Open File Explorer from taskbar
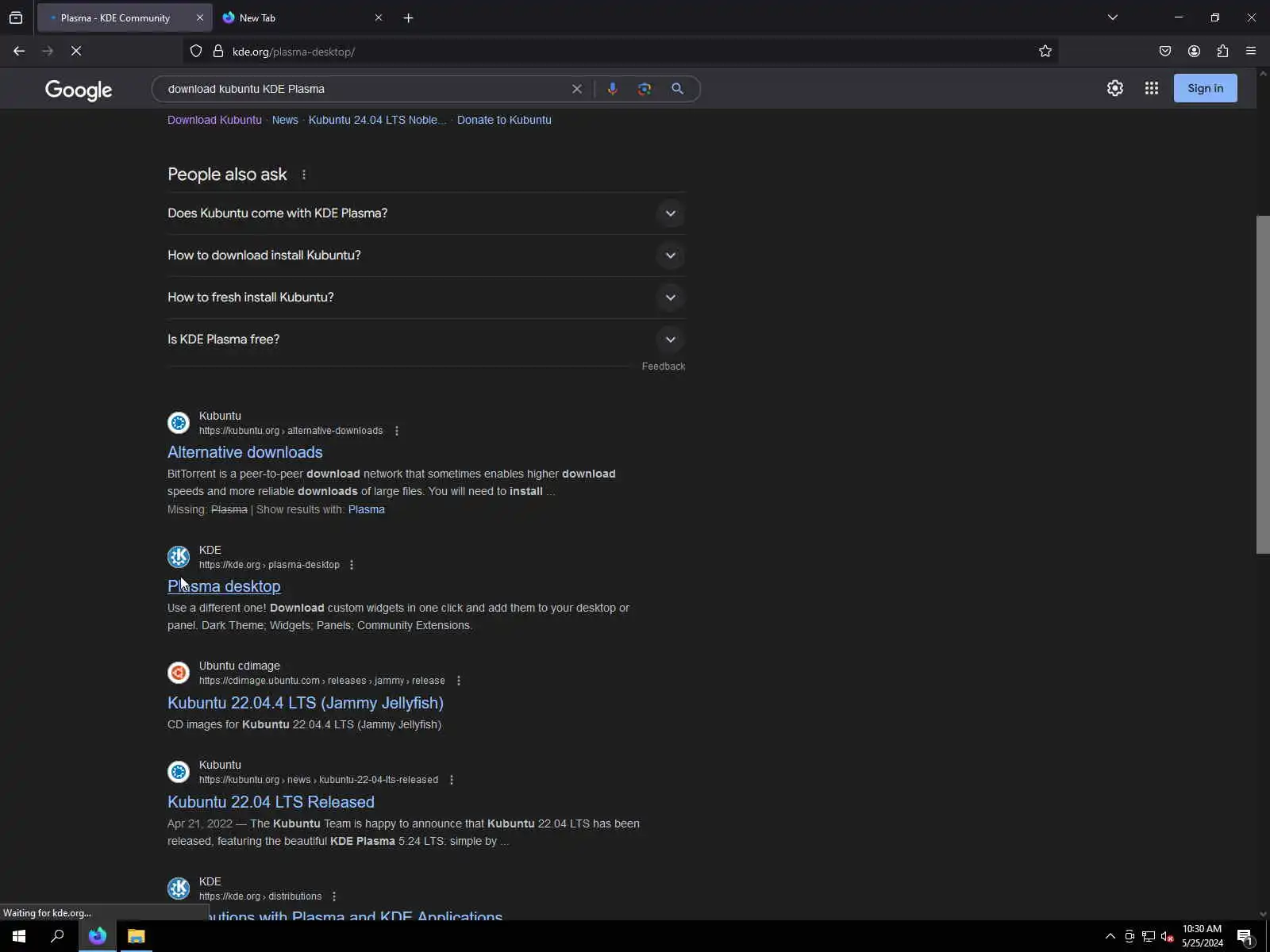Viewport: 1270px width, 952px height. (x=137, y=936)
